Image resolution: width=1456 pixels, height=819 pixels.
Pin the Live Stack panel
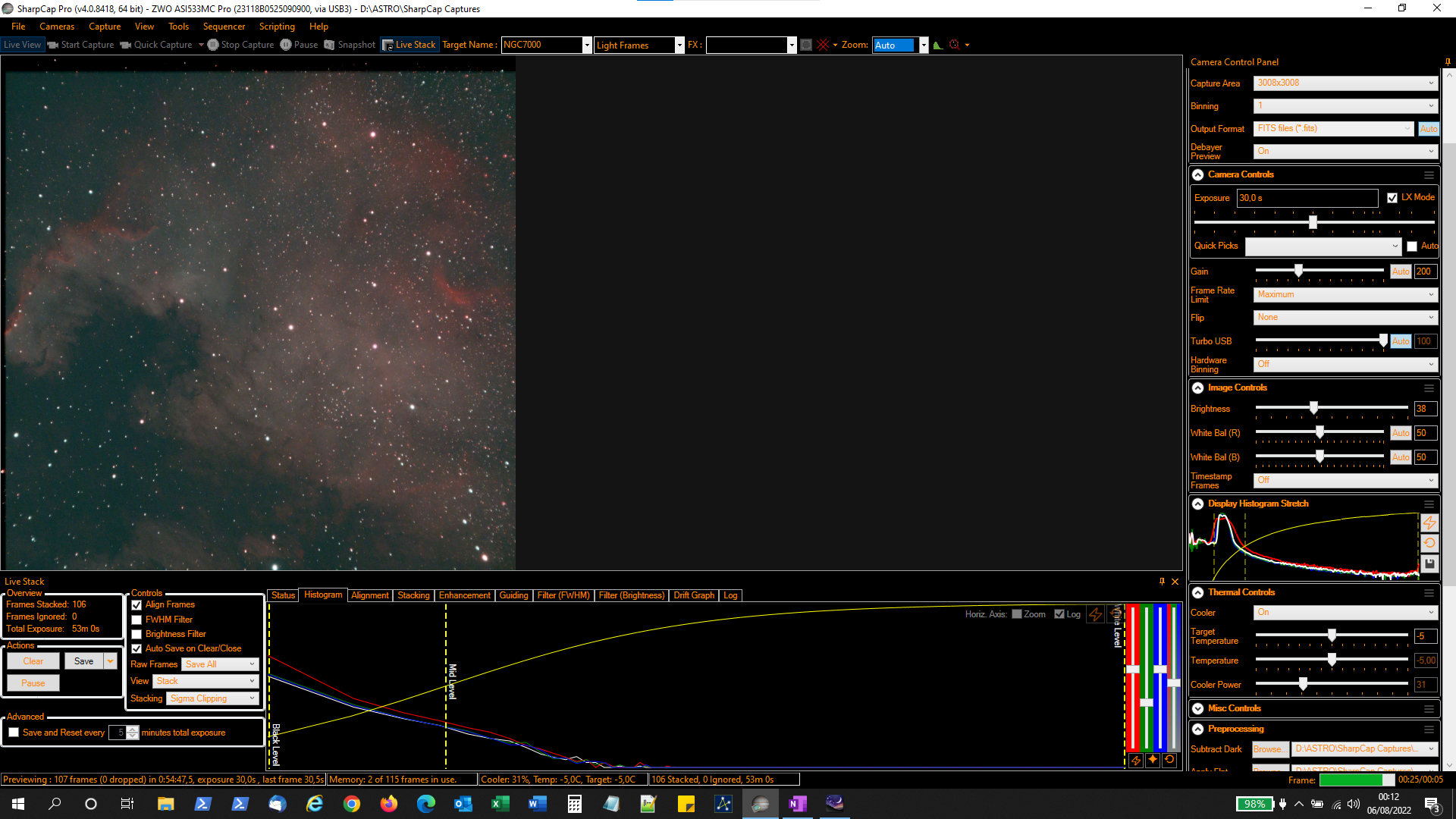[1162, 582]
